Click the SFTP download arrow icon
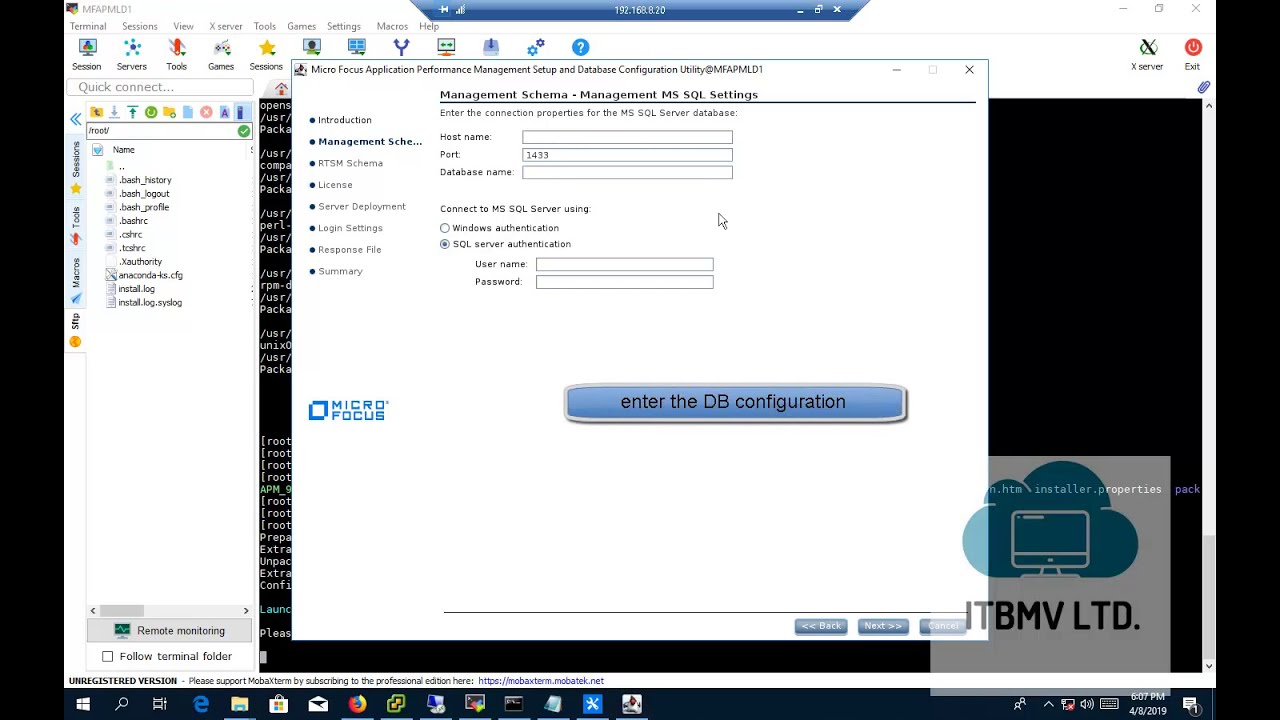This screenshot has width=1280, height=720. pos(114,112)
